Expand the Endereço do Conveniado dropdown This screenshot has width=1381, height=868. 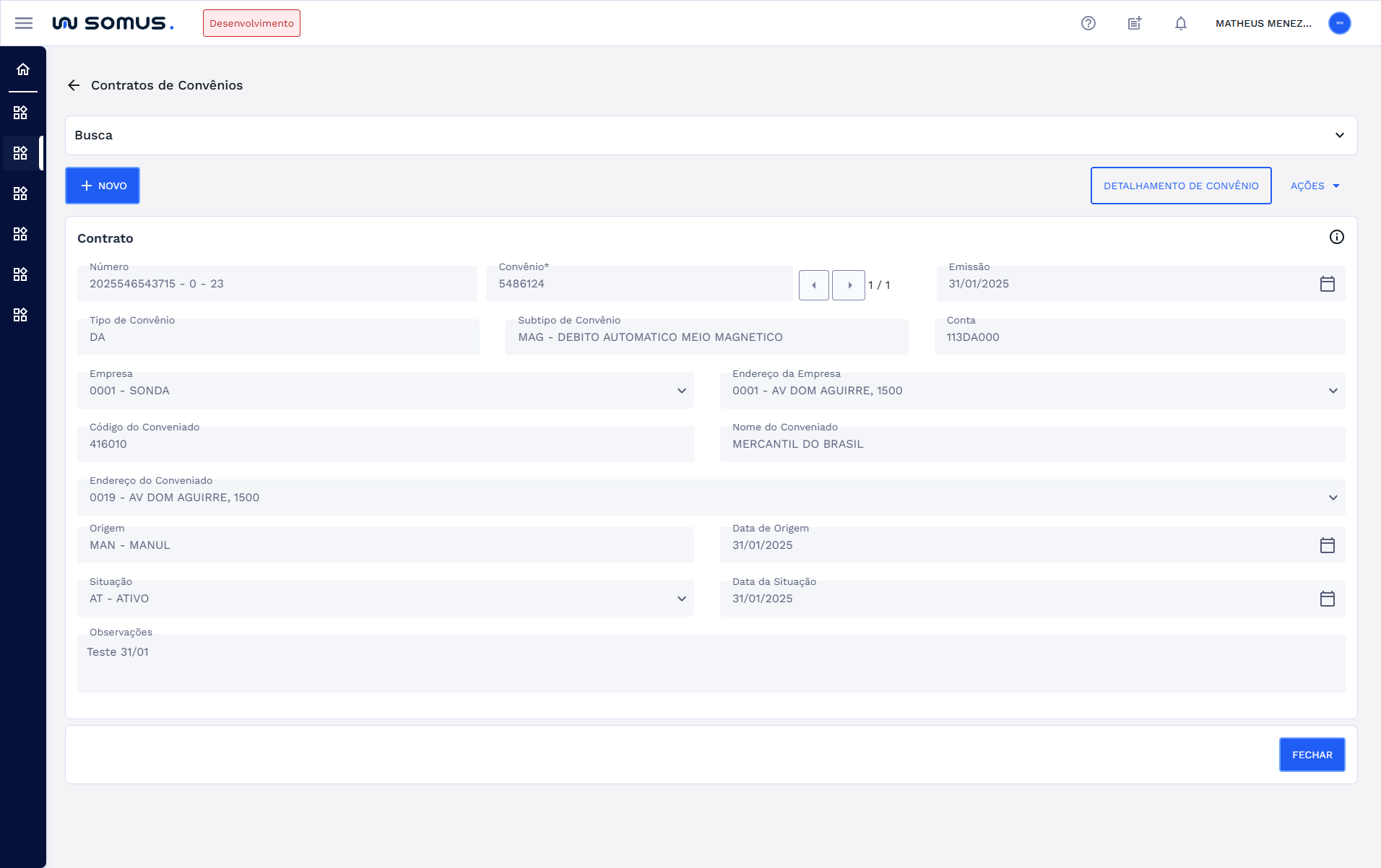coord(1333,498)
